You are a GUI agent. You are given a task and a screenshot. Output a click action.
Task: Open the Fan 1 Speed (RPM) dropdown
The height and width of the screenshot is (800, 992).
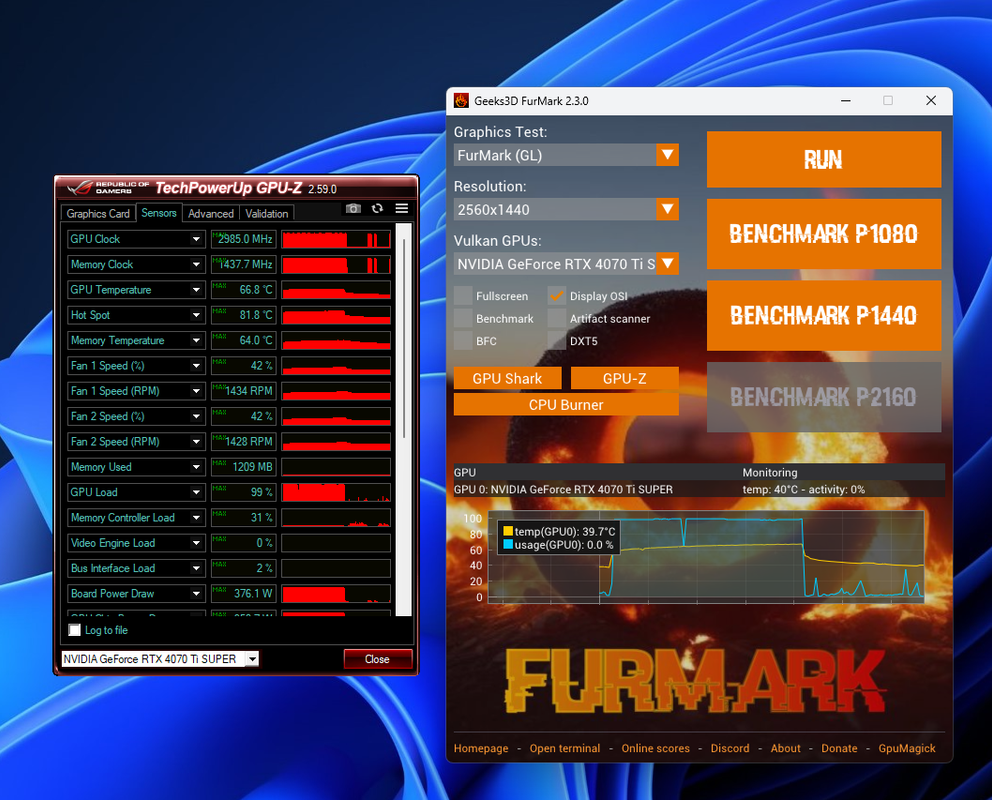196,391
